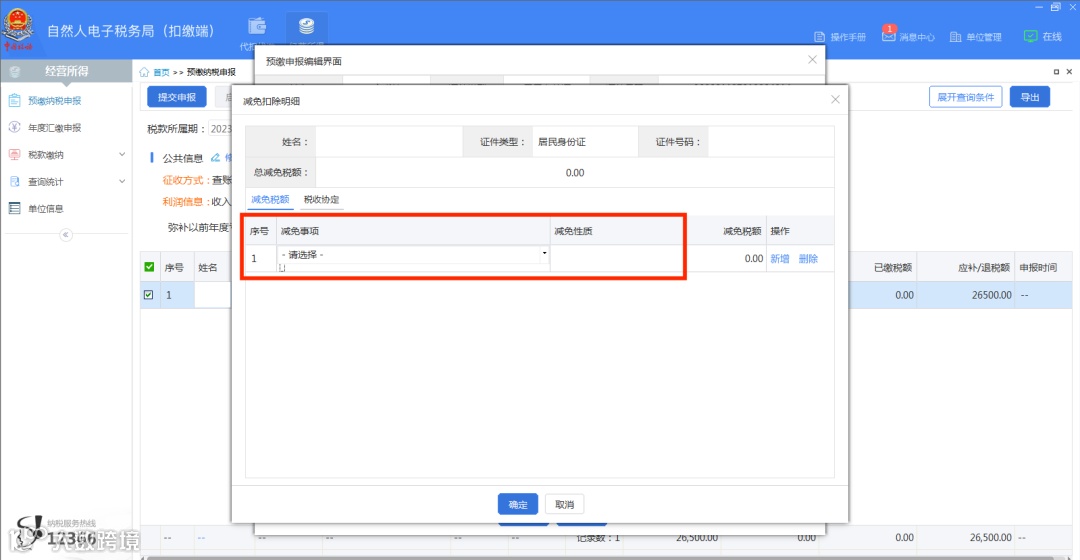Click the edit pencil icon beside 公共信息
The width and height of the screenshot is (1080, 560).
[x=216, y=158]
